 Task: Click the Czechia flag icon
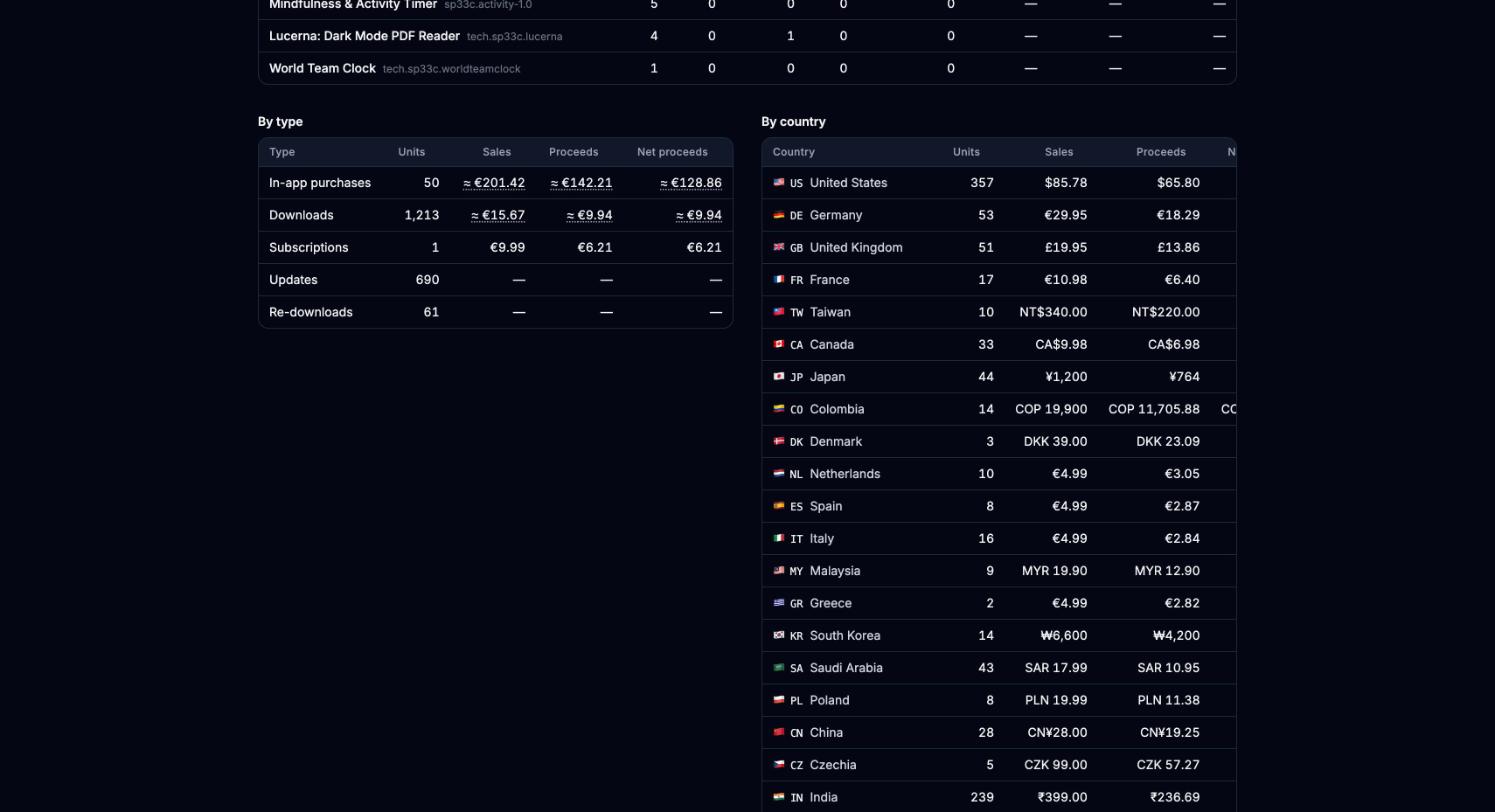[x=779, y=765]
